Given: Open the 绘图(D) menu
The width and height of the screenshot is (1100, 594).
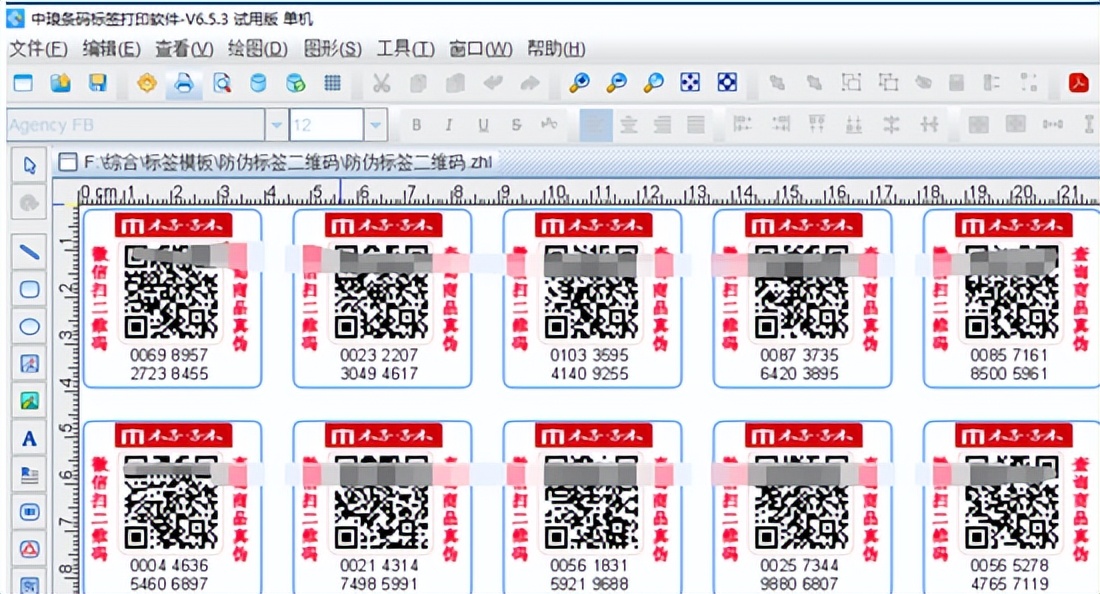Looking at the screenshot, I should tap(258, 49).
